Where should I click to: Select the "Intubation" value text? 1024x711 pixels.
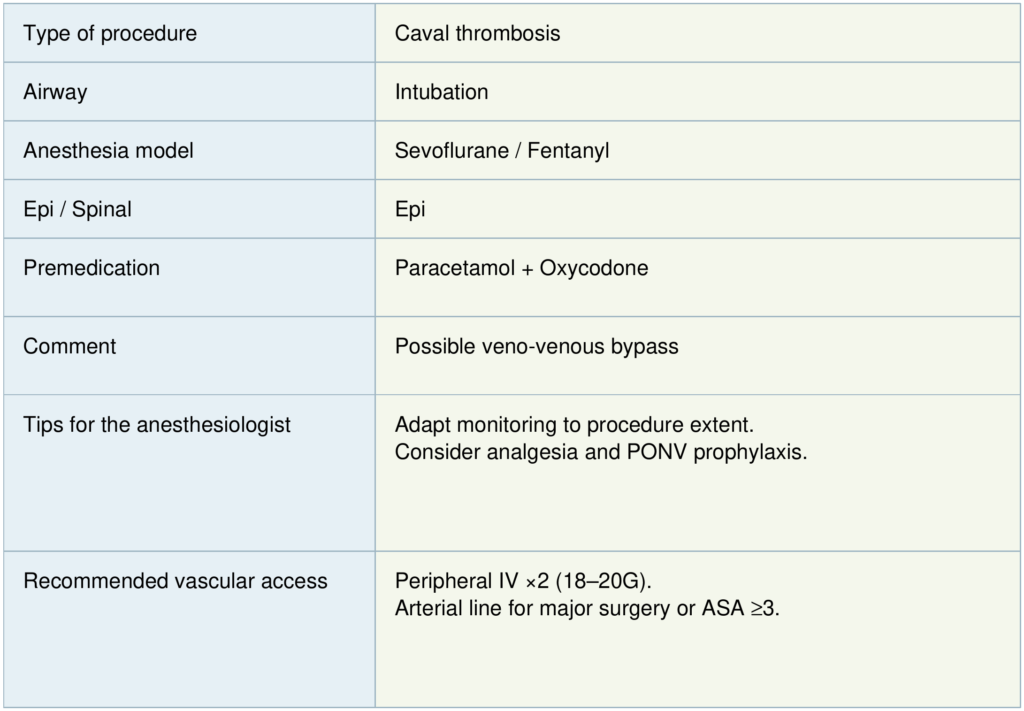(441, 92)
